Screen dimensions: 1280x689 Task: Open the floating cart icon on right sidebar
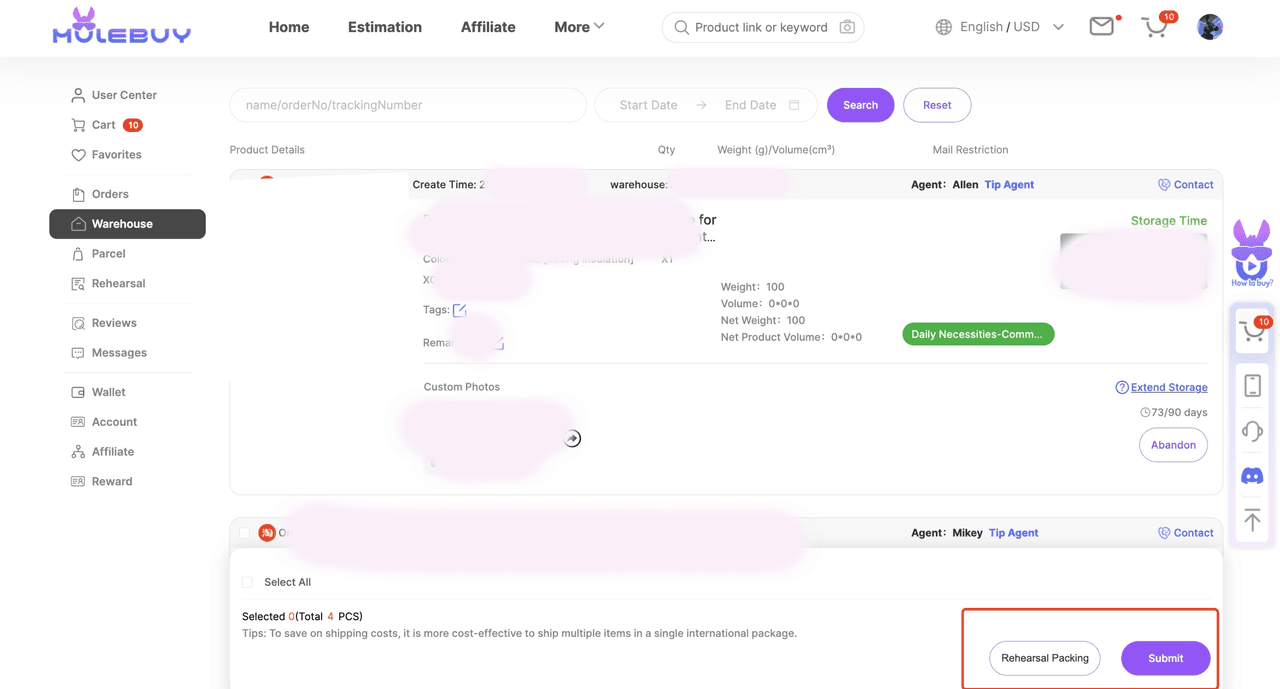point(1253,330)
